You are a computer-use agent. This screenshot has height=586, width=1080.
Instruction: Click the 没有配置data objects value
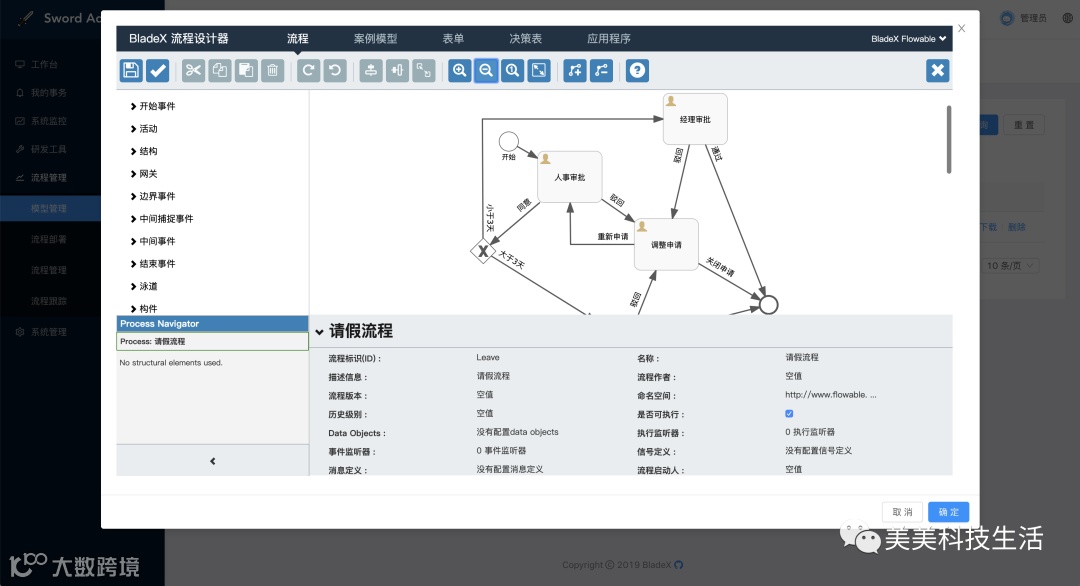pyautogui.click(x=517, y=432)
